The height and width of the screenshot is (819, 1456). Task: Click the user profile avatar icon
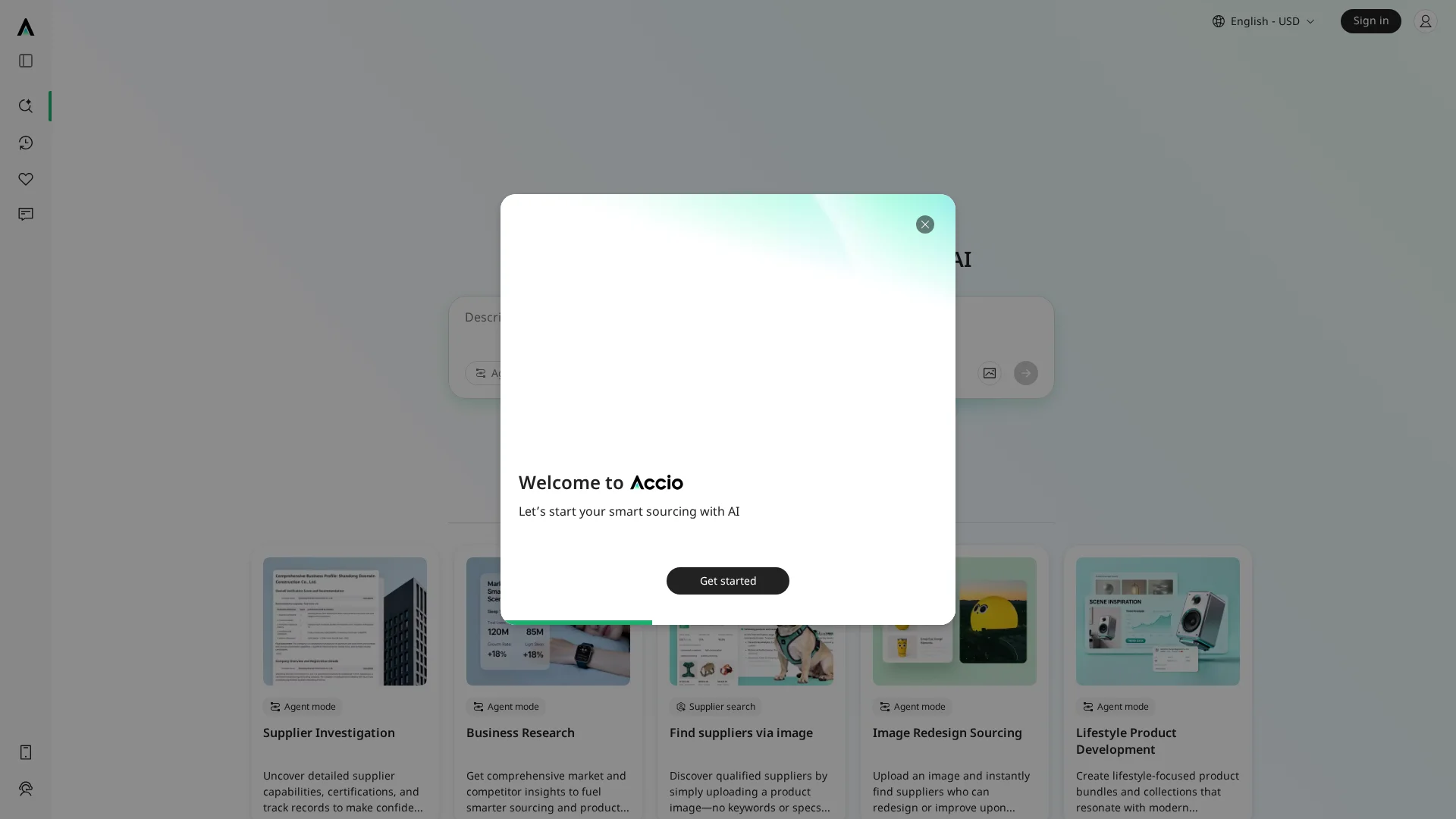click(x=1425, y=21)
